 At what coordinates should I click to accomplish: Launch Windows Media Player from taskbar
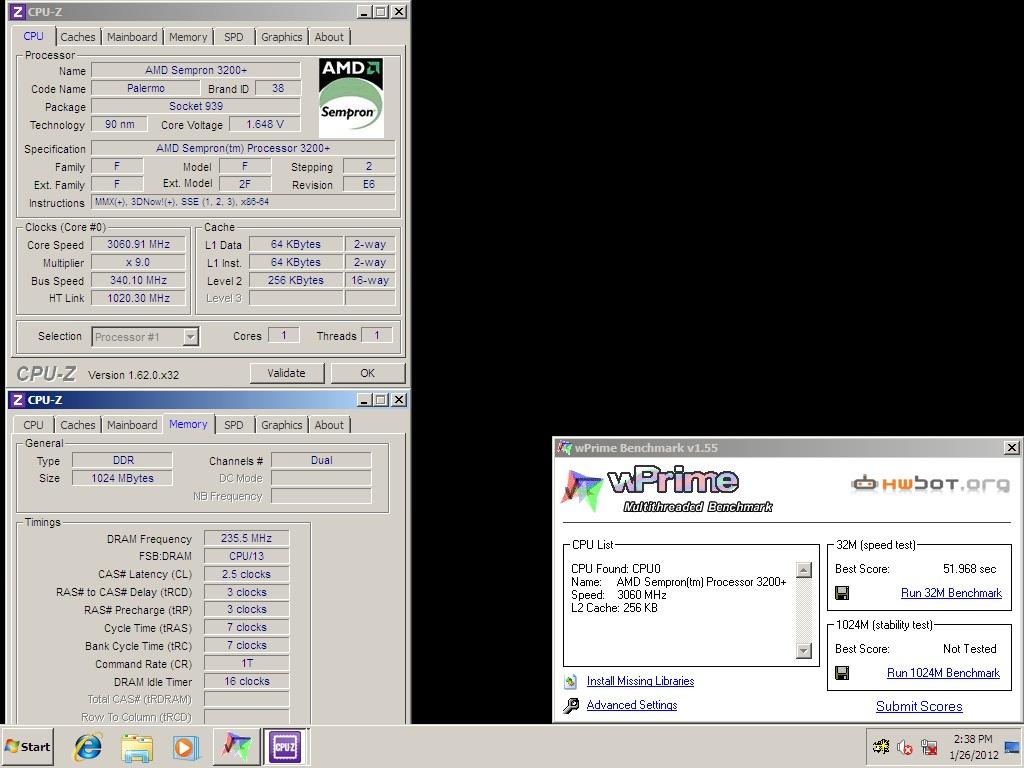click(185, 747)
